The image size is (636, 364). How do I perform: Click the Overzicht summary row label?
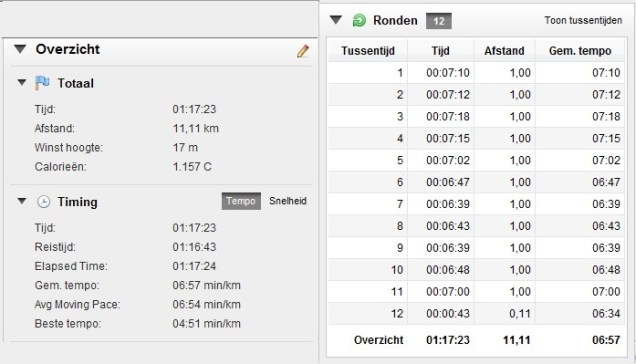[378, 340]
